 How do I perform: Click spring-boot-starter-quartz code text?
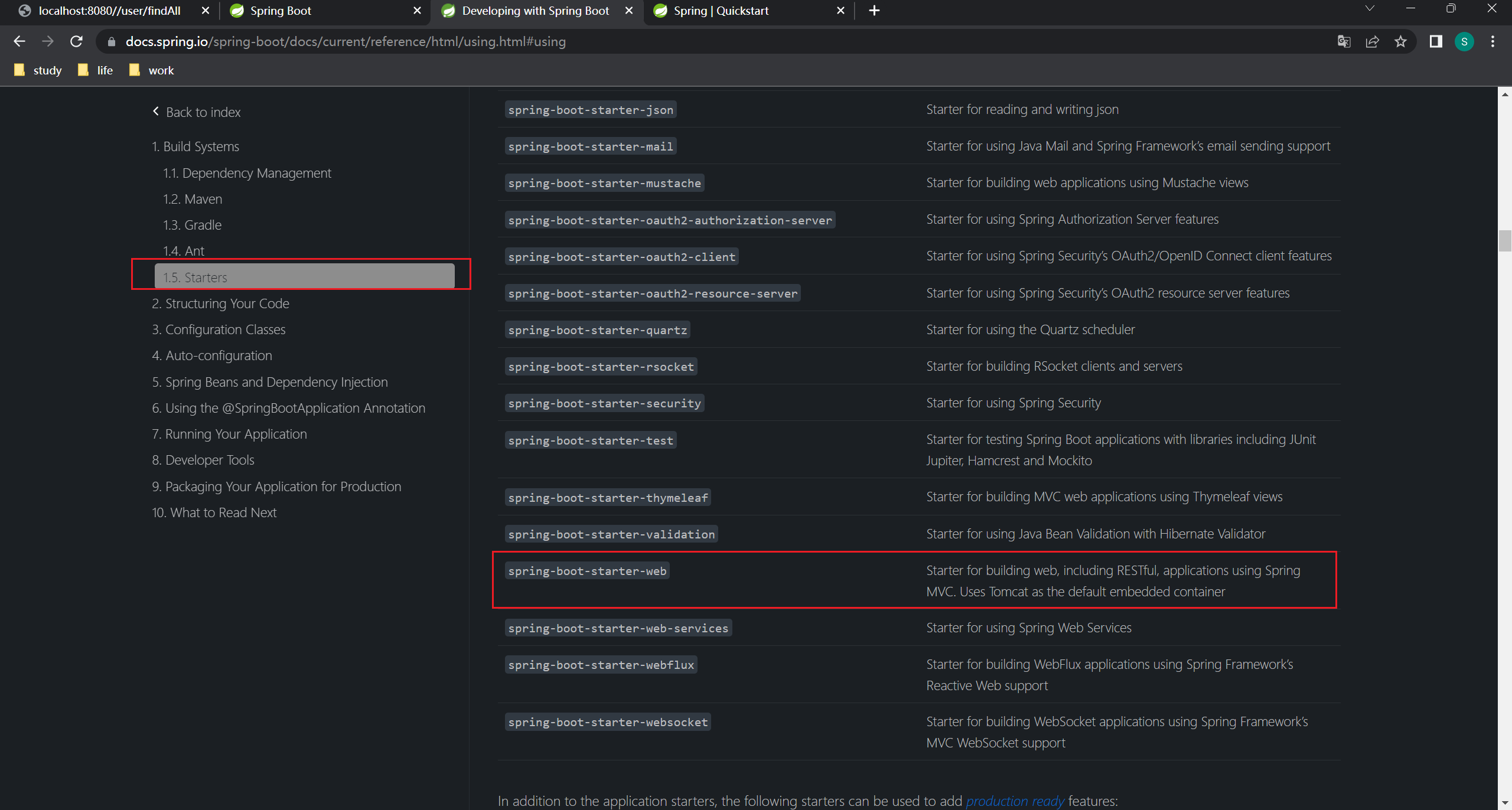point(598,330)
